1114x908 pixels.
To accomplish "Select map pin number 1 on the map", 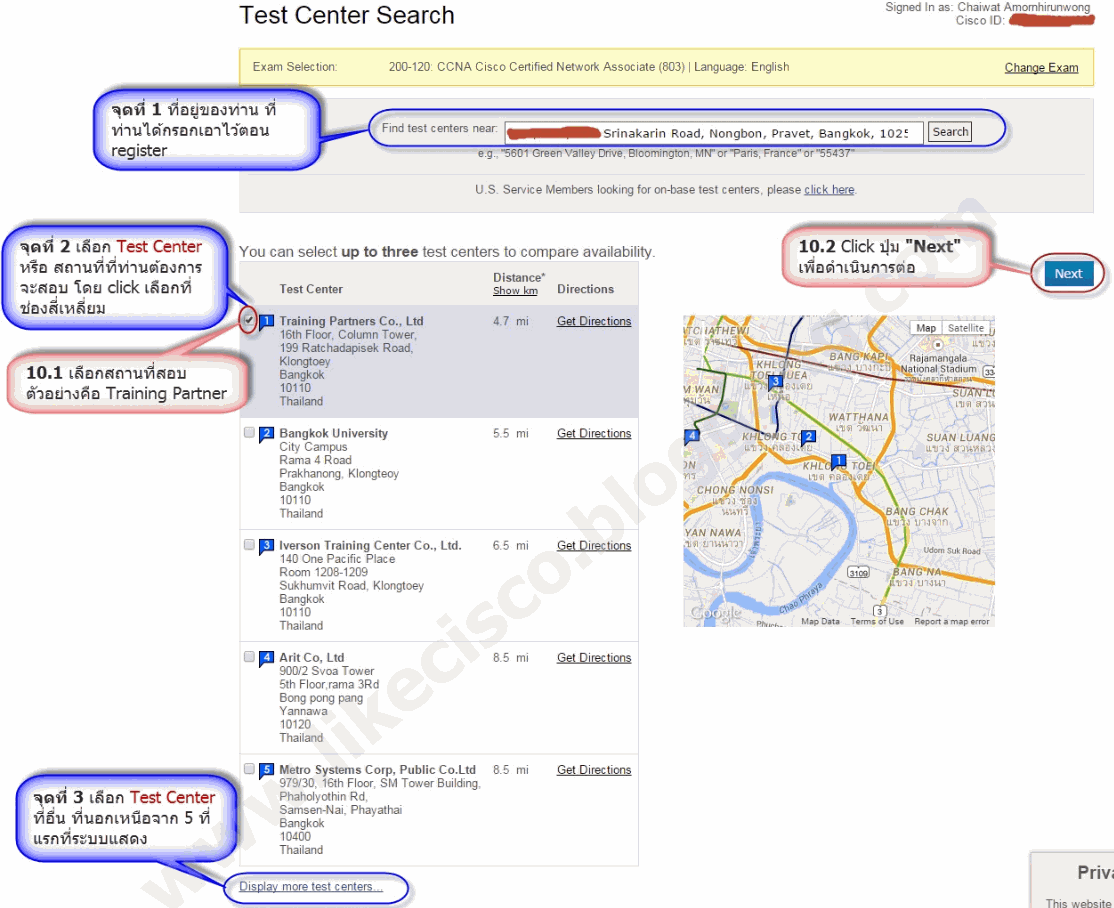I will pyautogui.click(x=838, y=462).
